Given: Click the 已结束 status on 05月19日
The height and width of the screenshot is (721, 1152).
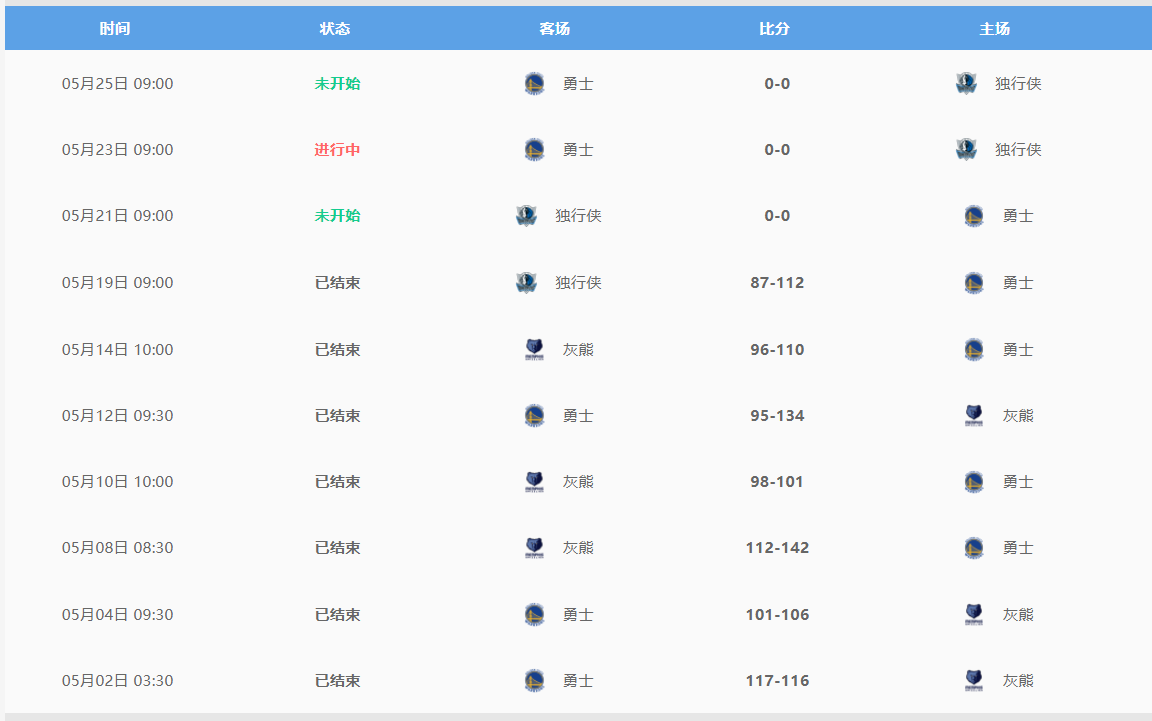Looking at the screenshot, I should coord(337,283).
